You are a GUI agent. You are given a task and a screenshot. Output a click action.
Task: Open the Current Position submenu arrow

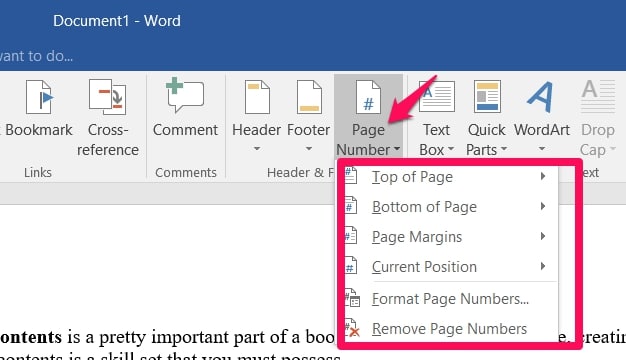543,266
